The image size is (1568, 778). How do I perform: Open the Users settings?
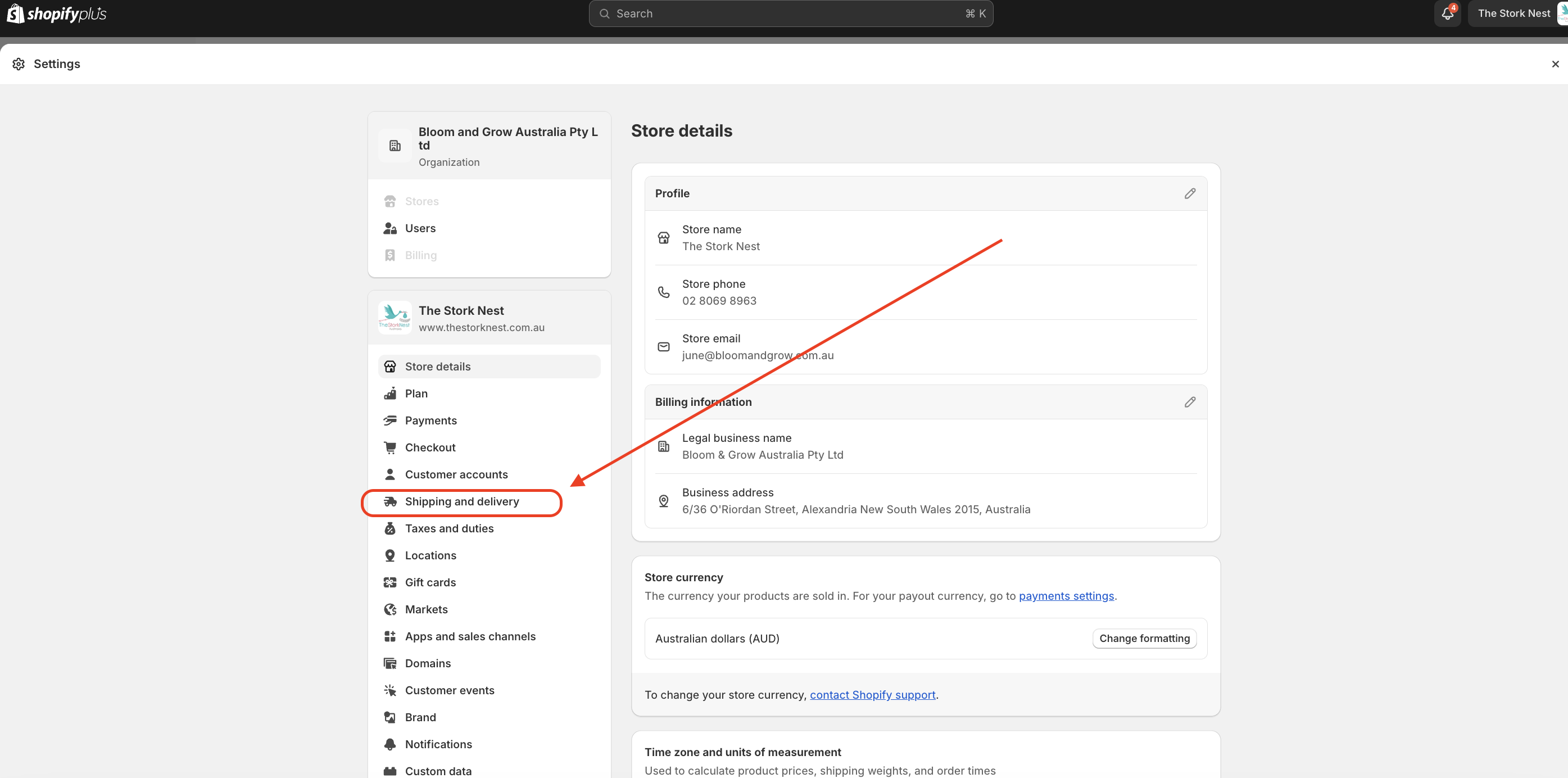coord(490,228)
